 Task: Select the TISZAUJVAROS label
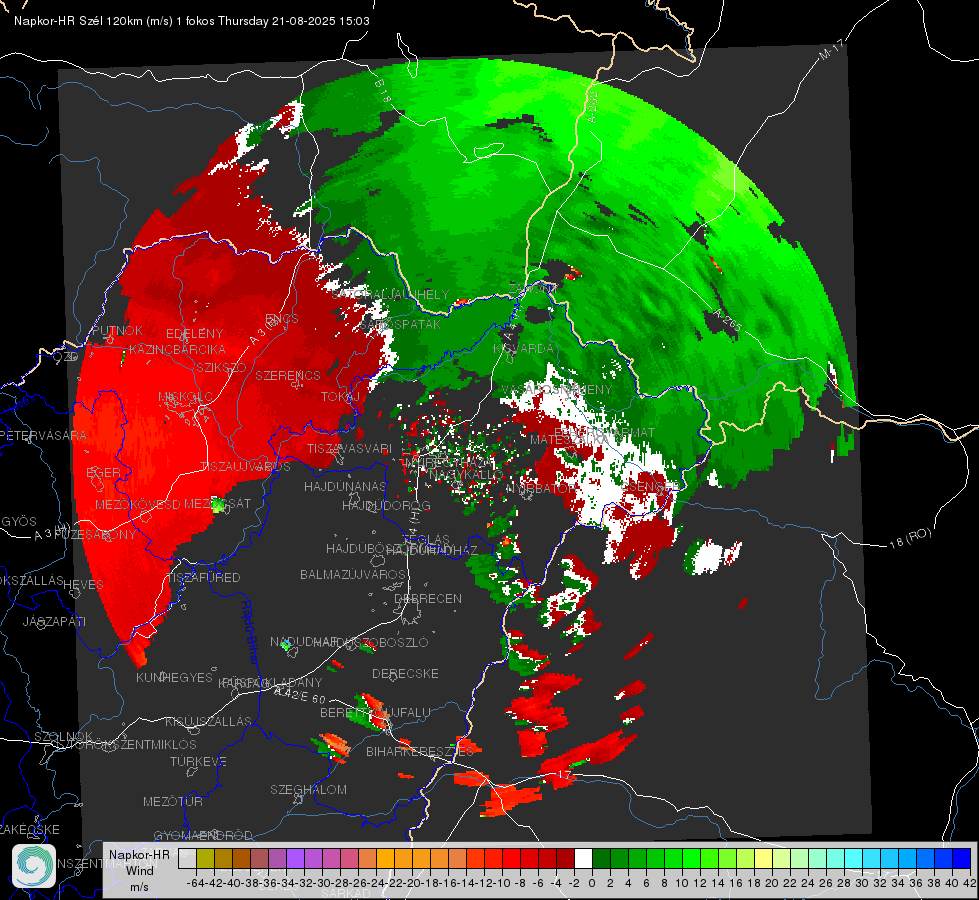(245, 467)
